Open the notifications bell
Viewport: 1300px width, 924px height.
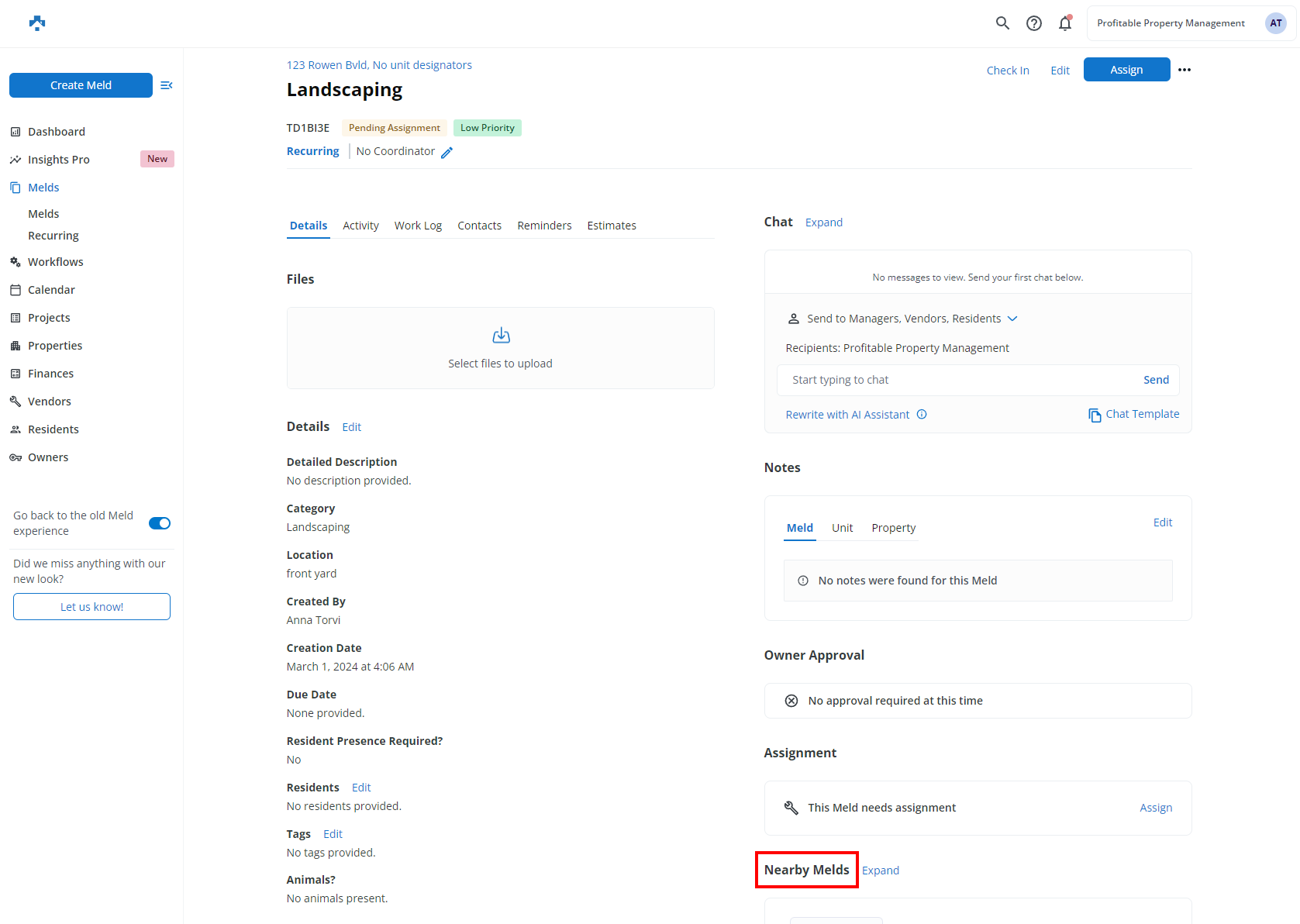pos(1065,23)
